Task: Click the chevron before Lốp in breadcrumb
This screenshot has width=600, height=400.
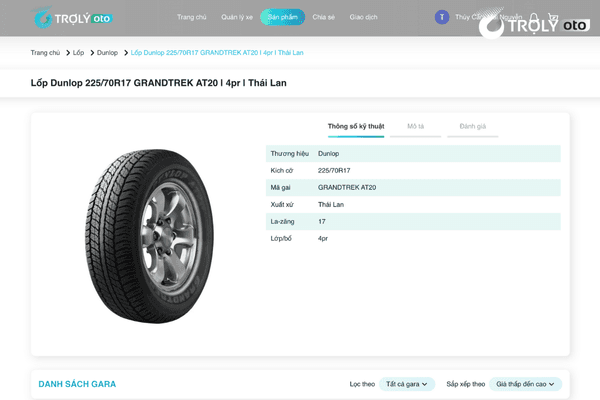Action: point(68,52)
